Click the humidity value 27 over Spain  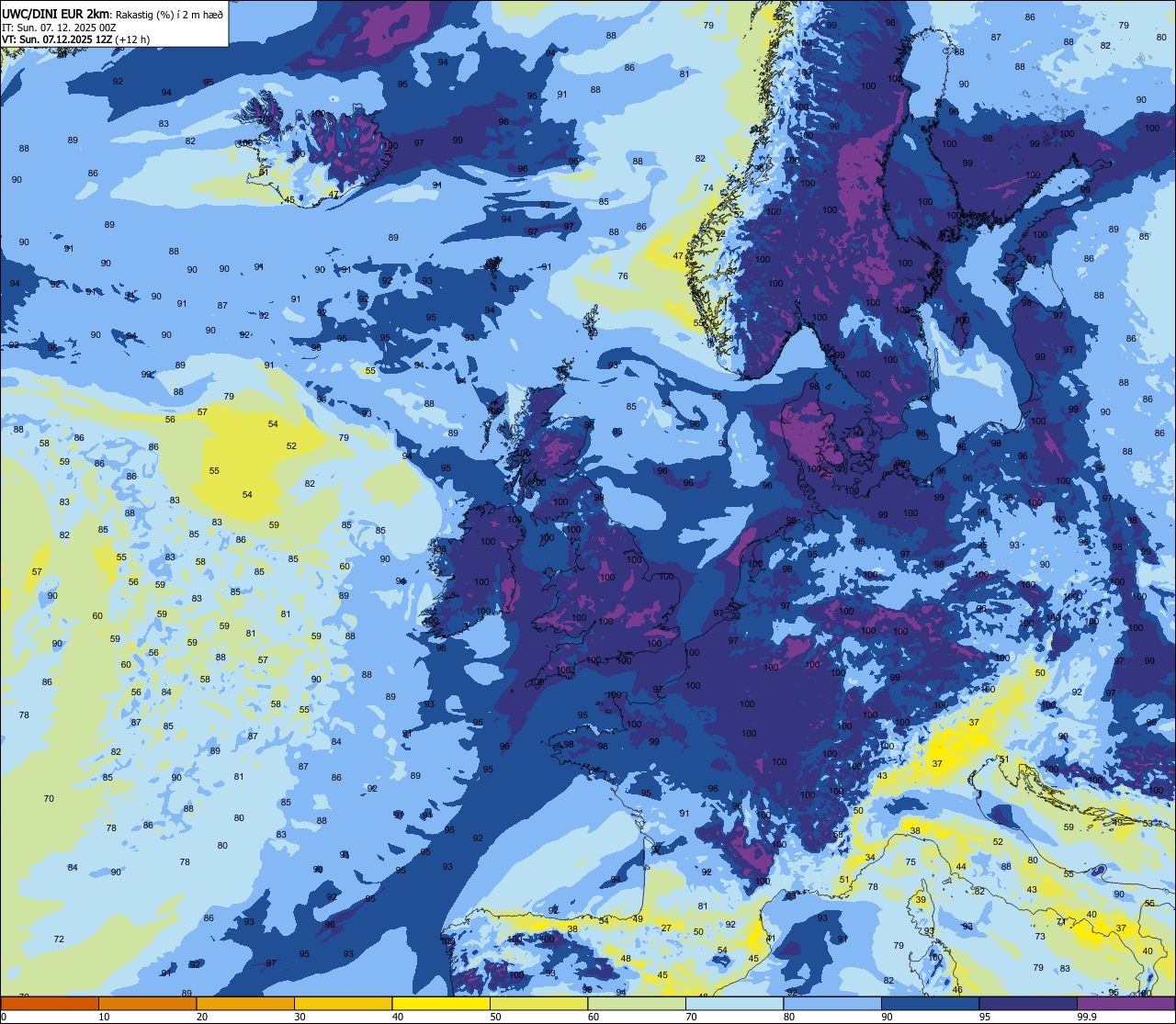coord(666,928)
